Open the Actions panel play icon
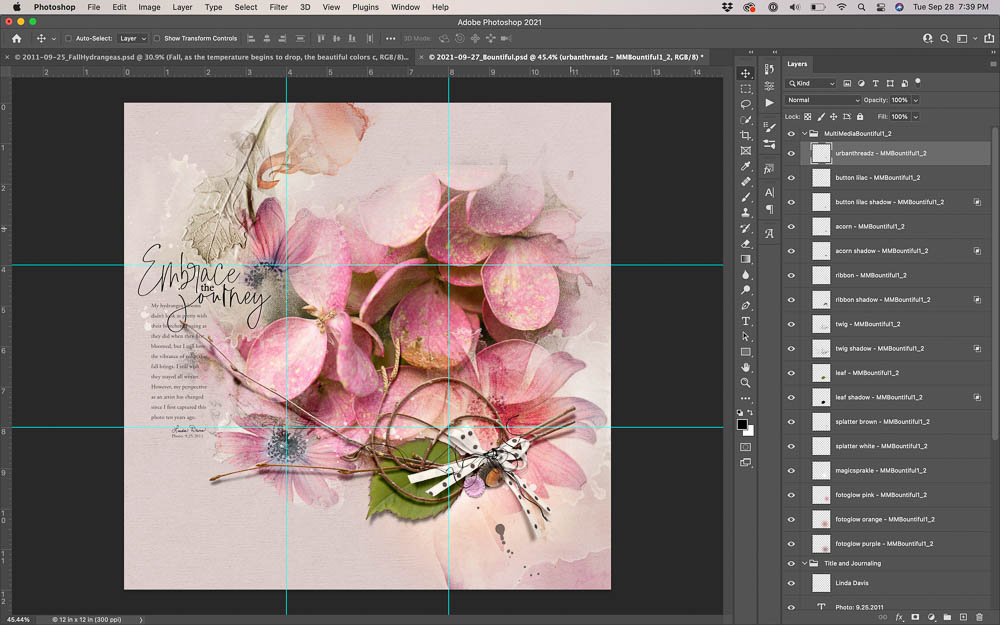The height and width of the screenshot is (625, 1000). (769, 103)
